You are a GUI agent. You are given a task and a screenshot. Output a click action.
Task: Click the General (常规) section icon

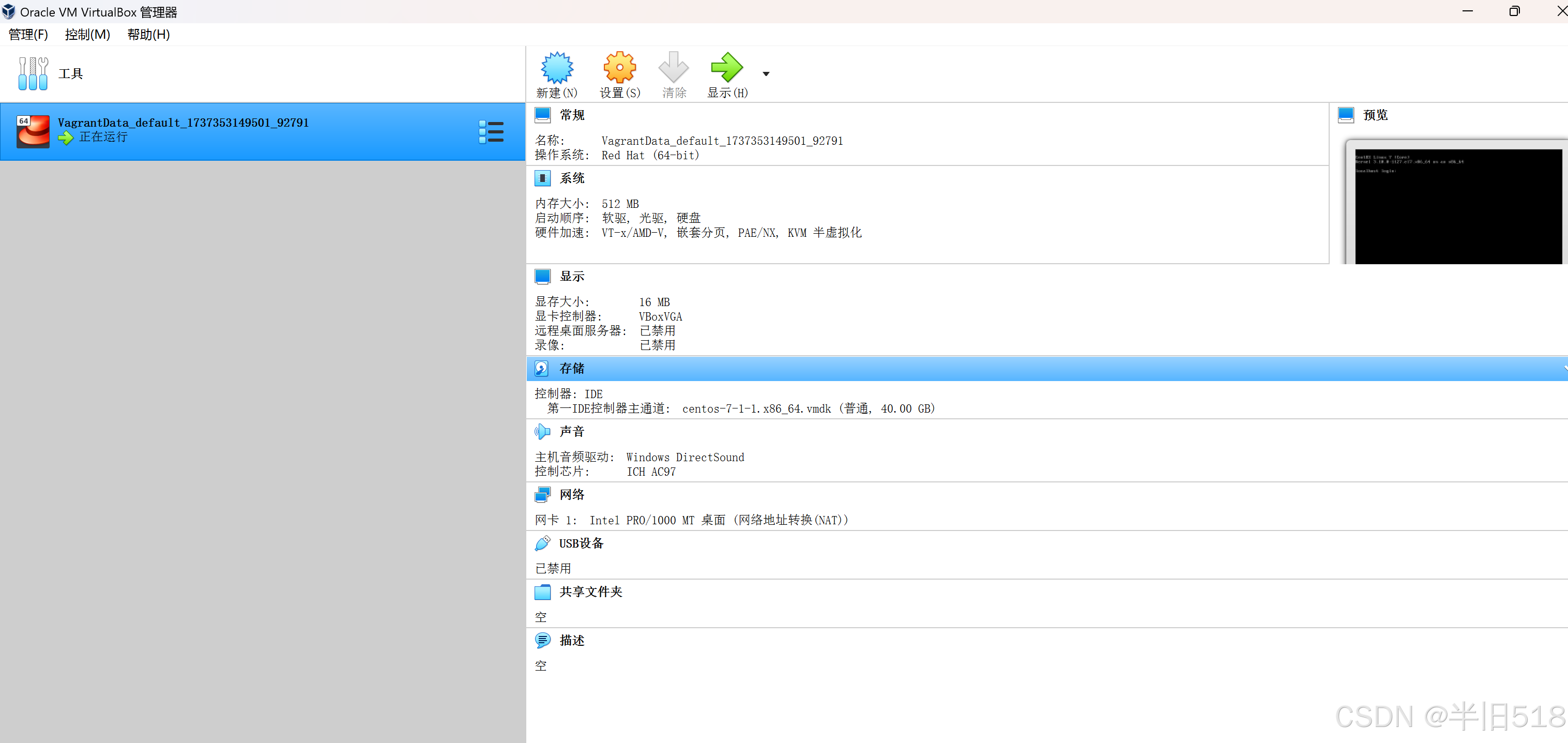[542, 115]
